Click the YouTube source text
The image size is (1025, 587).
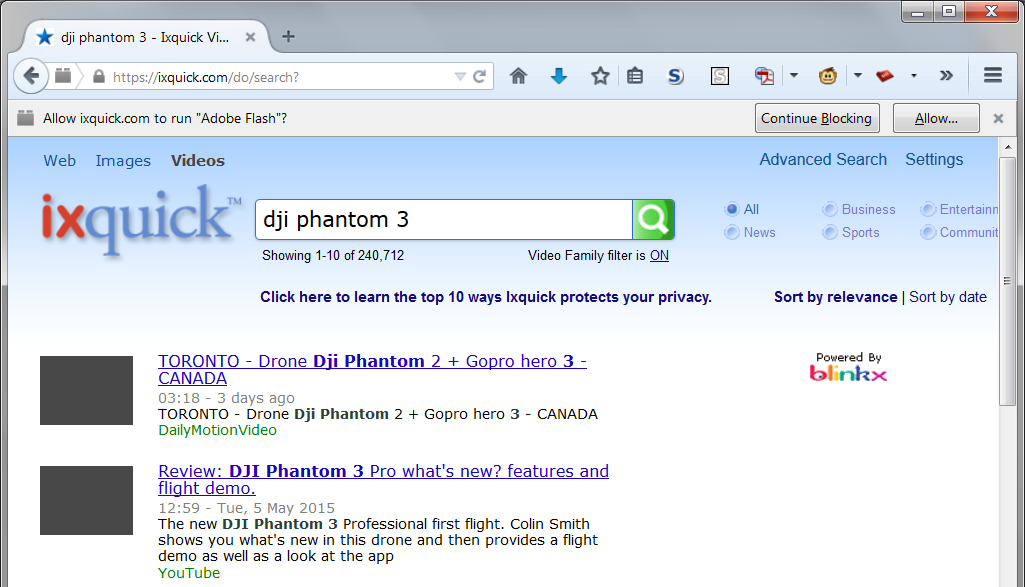[189, 573]
